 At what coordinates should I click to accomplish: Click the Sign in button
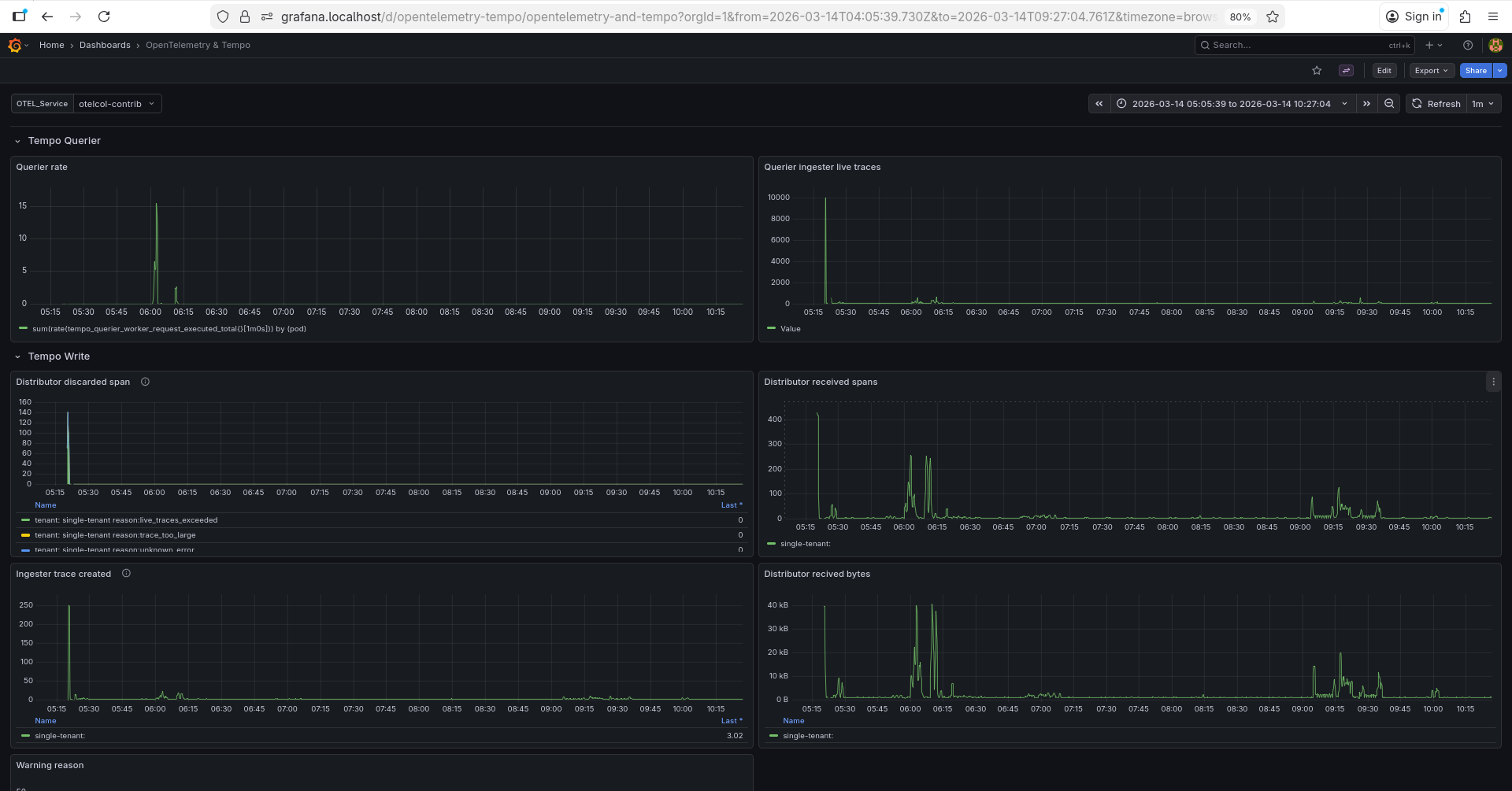(1414, 17)
